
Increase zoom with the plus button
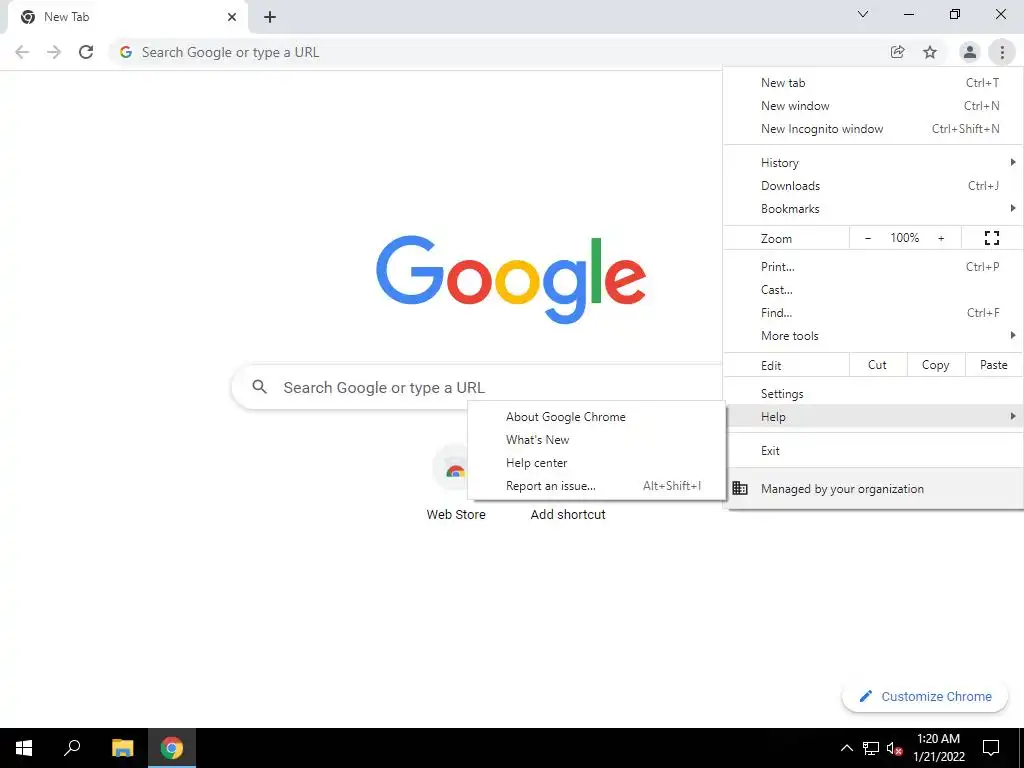click(x=941, y=238)
